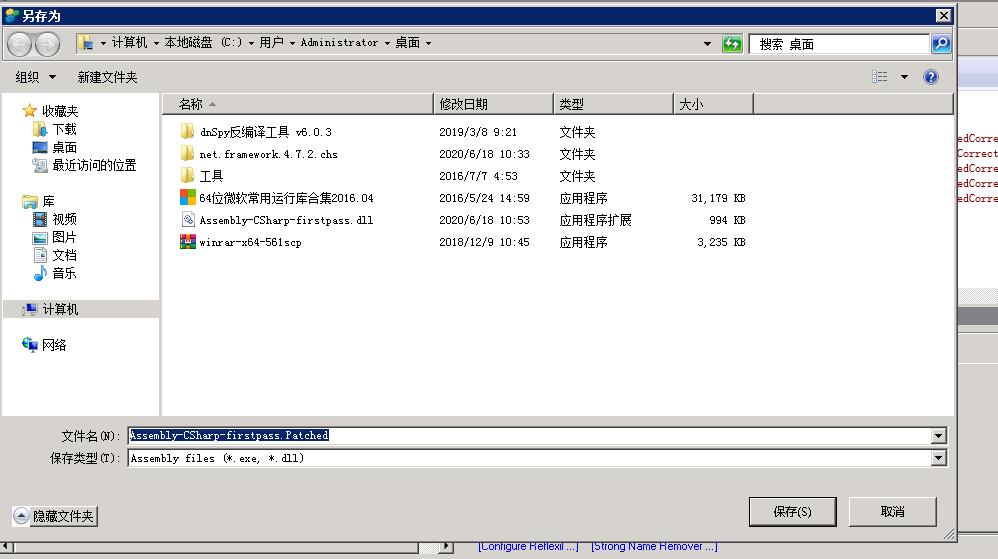Click the 搜索 桌面 search field

pos(840,44)
